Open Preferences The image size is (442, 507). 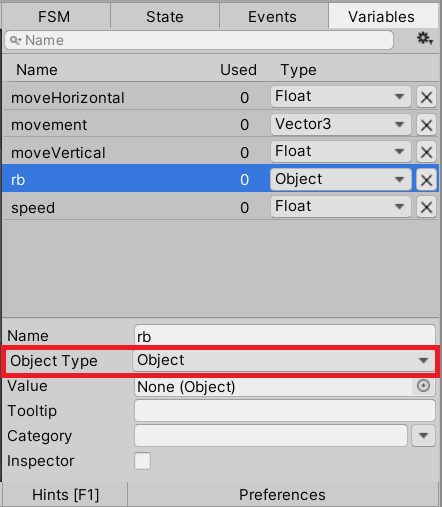(x=283, y=494)
